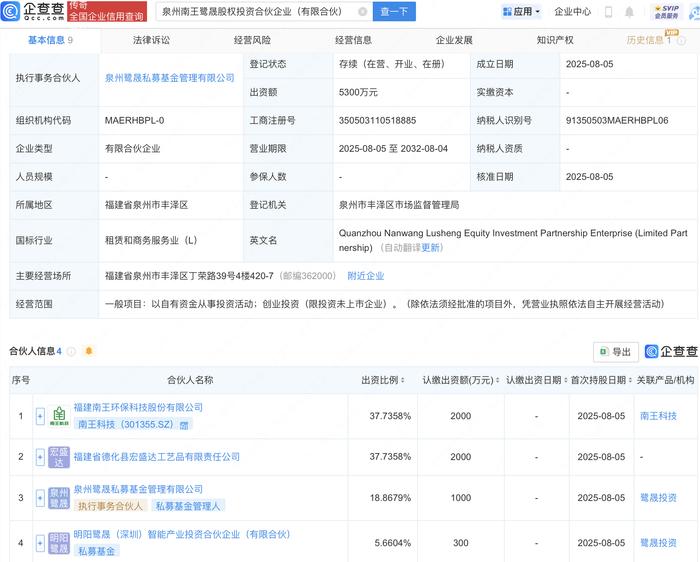The image size is (700, 562).
Task: Click 附近企业 link after address
Action: point(366,276)
